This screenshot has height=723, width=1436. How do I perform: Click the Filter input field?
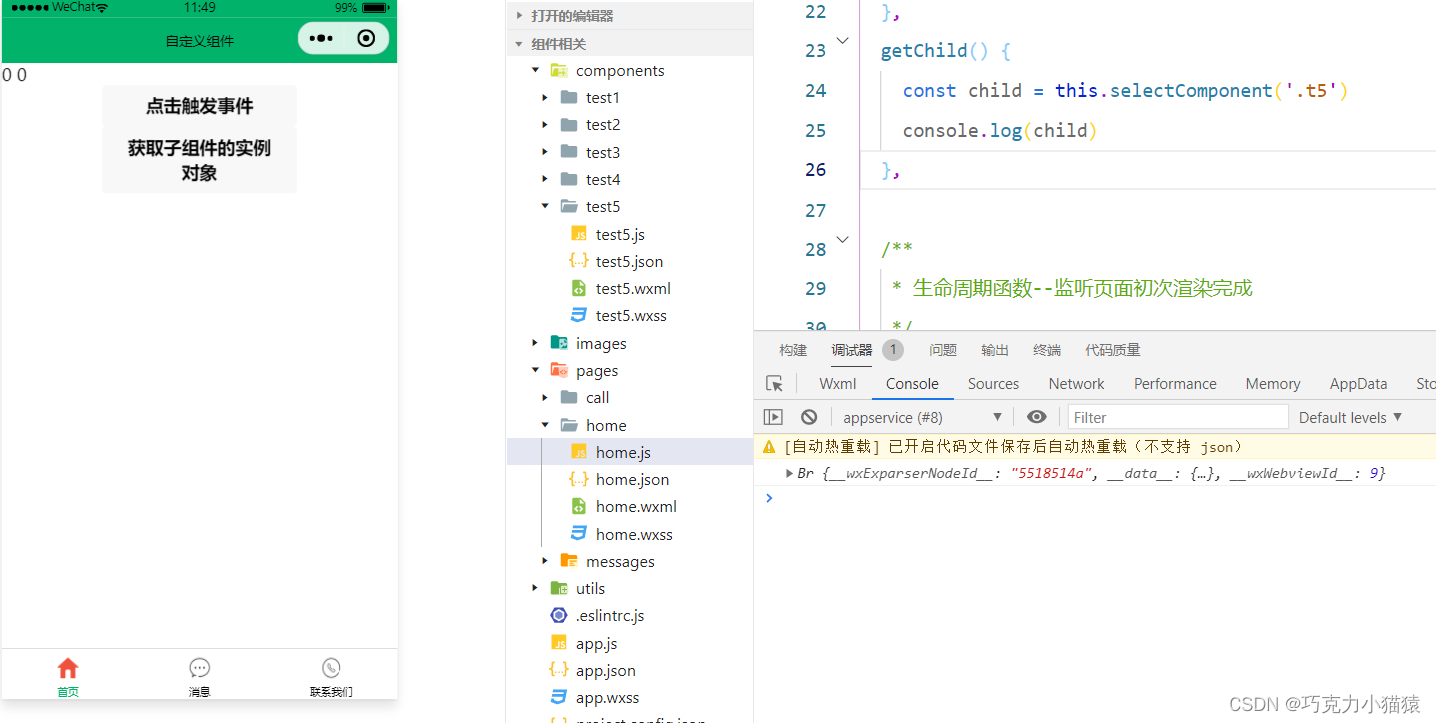(1177, 416)
